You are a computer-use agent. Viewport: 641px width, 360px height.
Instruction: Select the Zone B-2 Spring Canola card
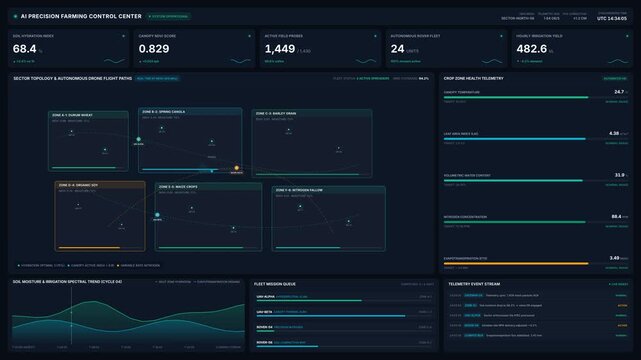tap(190, 140)
